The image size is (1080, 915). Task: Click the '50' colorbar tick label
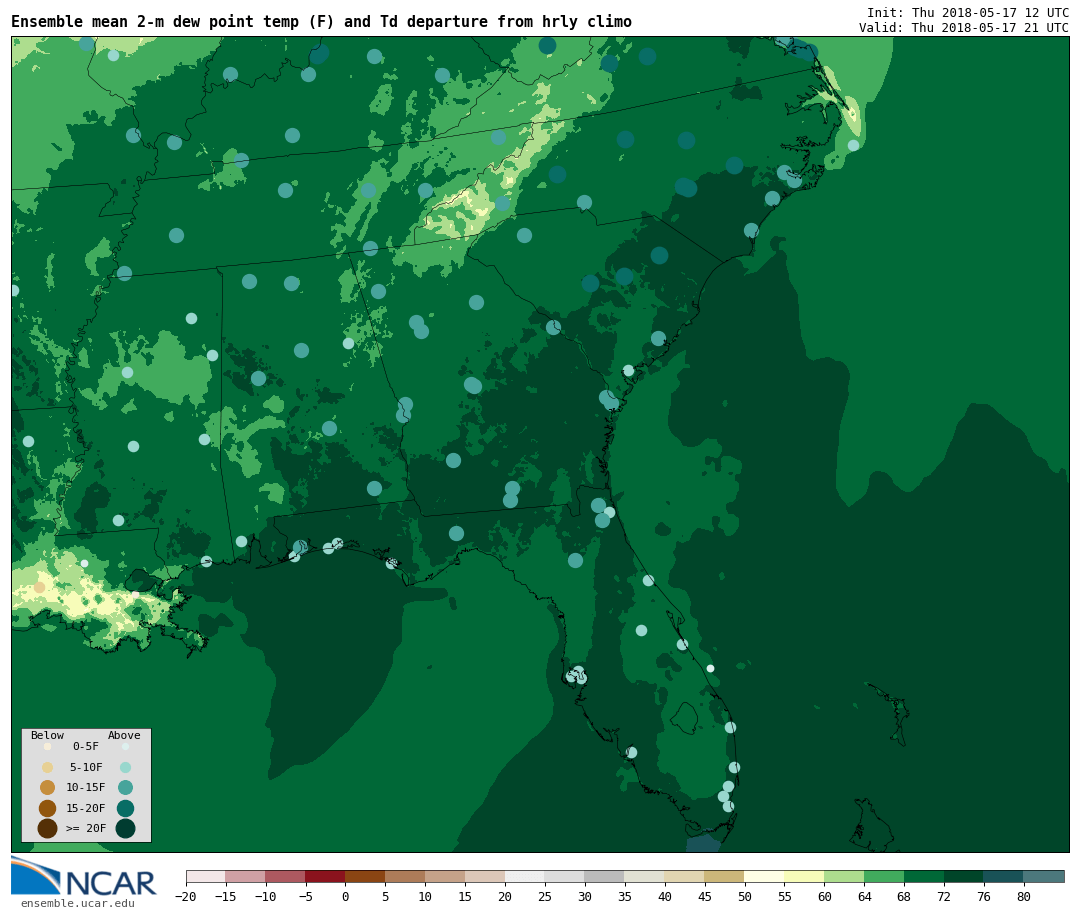tap(745, 896)
